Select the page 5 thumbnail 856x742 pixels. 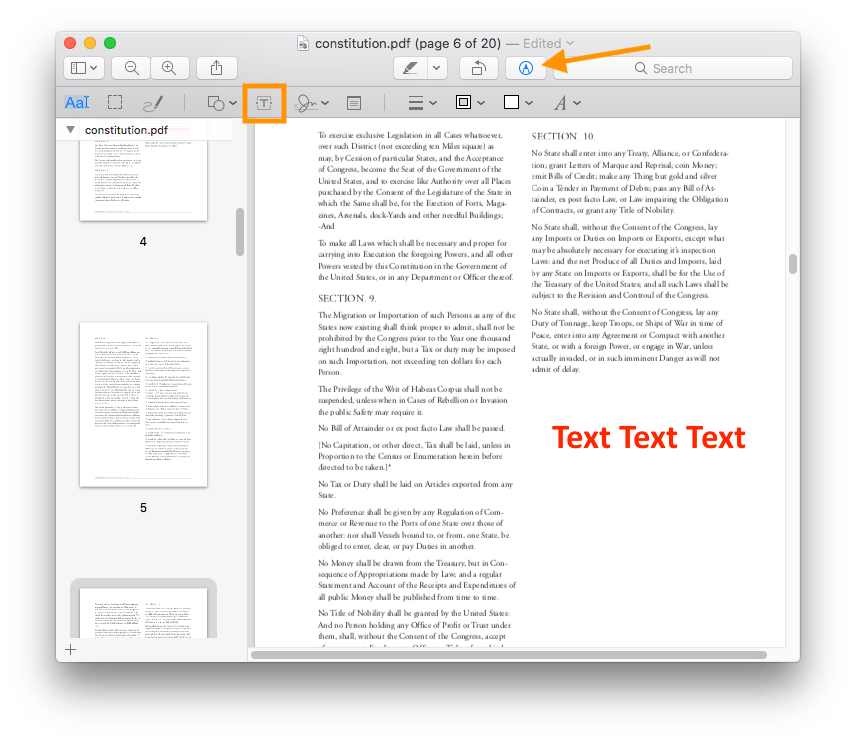point(143,405)
